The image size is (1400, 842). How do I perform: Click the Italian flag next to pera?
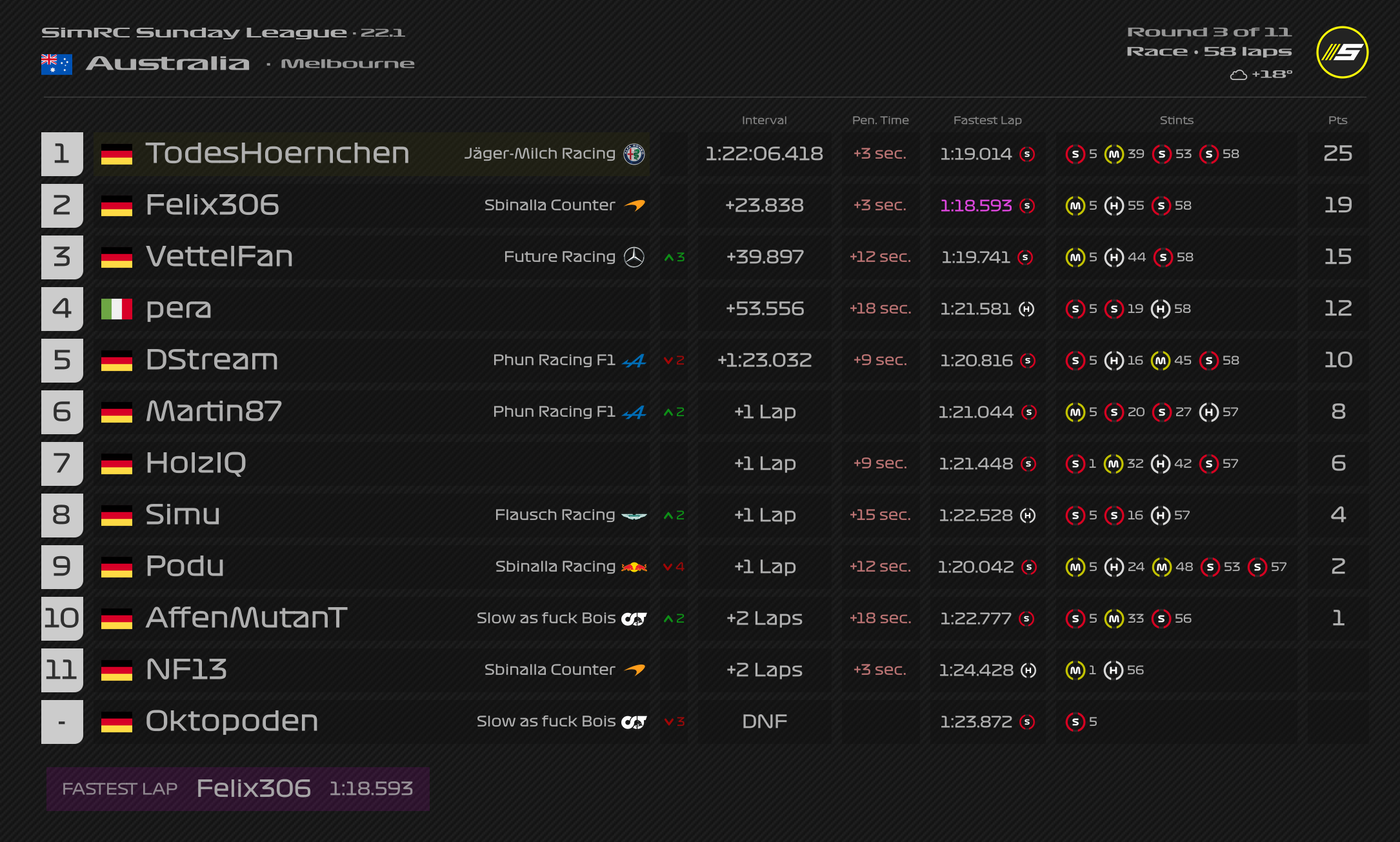tap(117, 309)
